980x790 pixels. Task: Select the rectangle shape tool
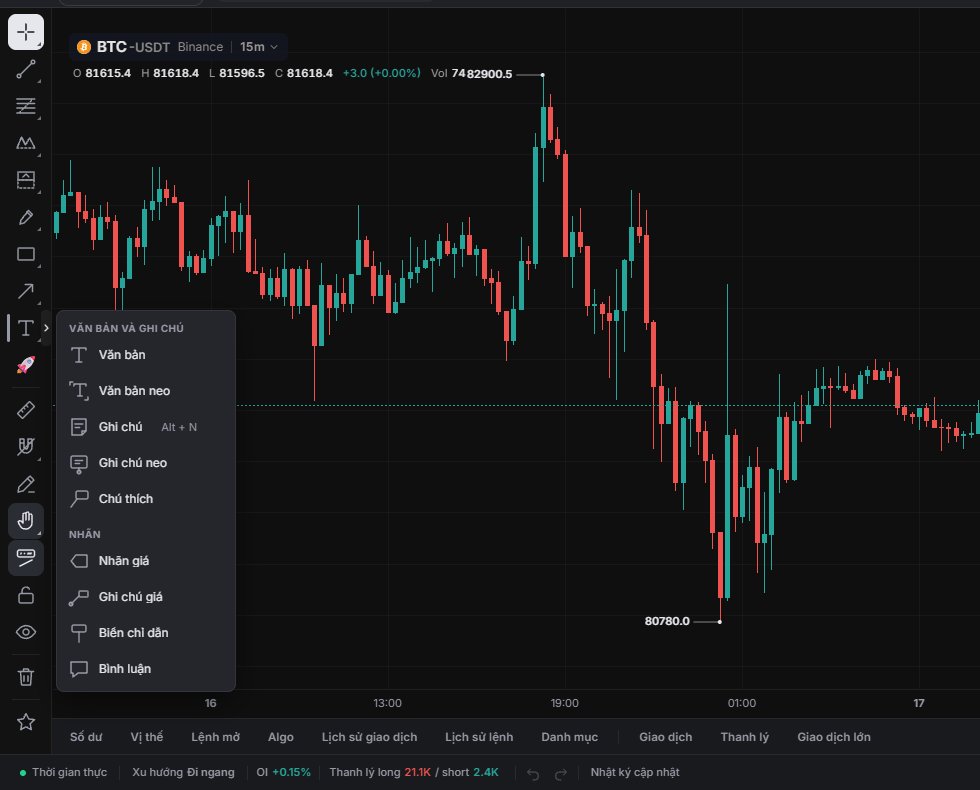tap(26, 254)
